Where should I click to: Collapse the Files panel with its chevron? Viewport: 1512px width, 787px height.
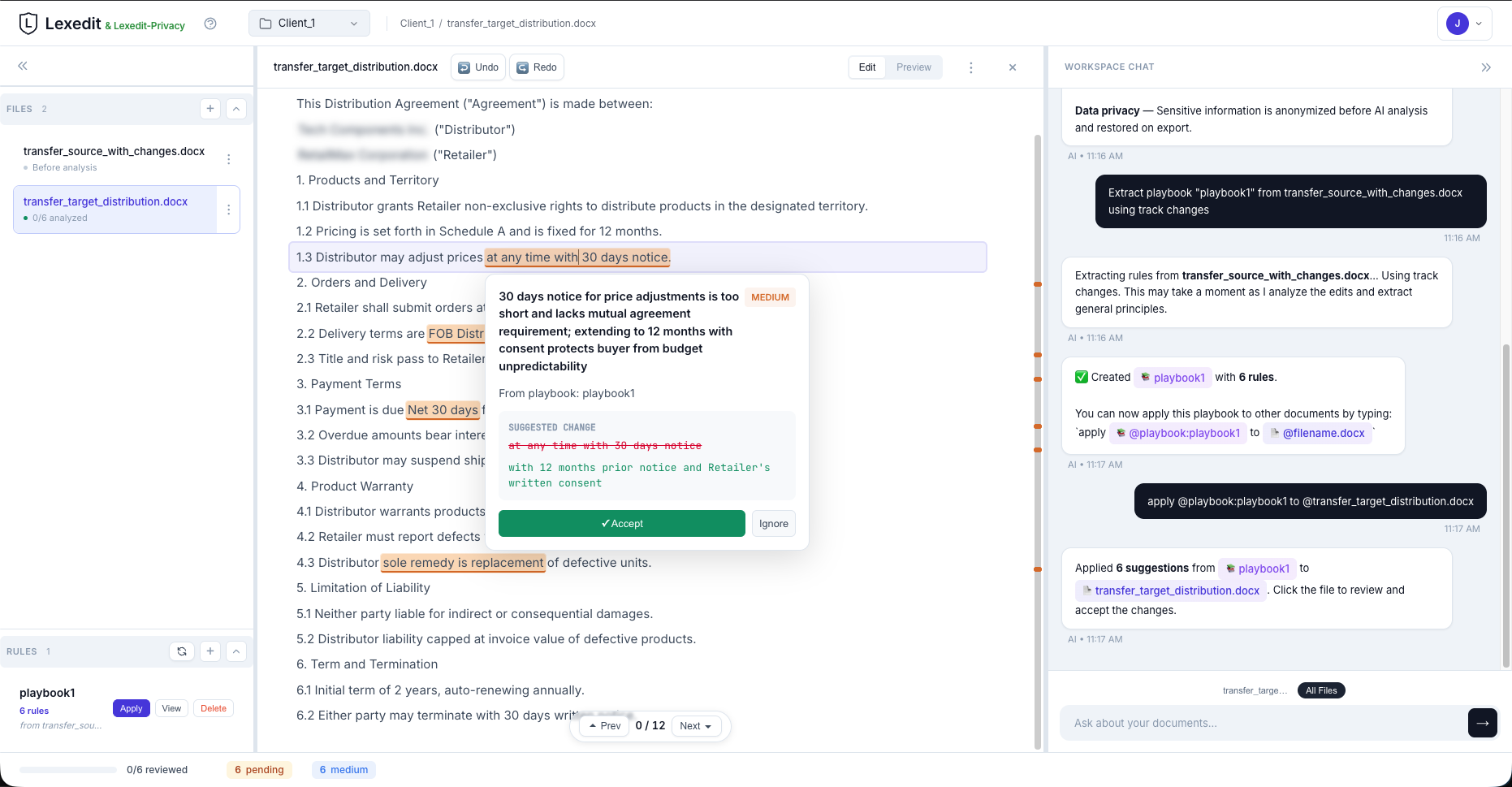tap(235, 108)
